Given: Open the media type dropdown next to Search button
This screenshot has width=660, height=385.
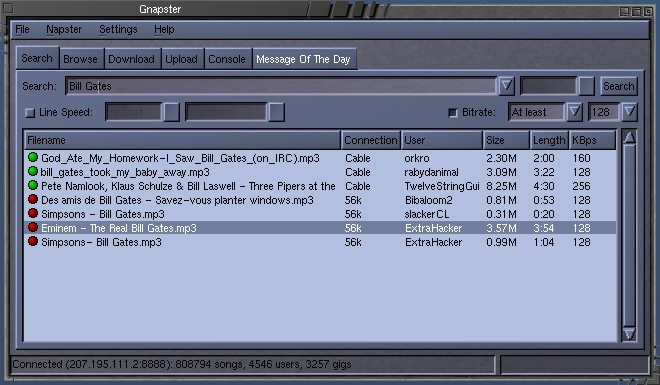Looking at the screenshot, I should click(x=586, y=86).
